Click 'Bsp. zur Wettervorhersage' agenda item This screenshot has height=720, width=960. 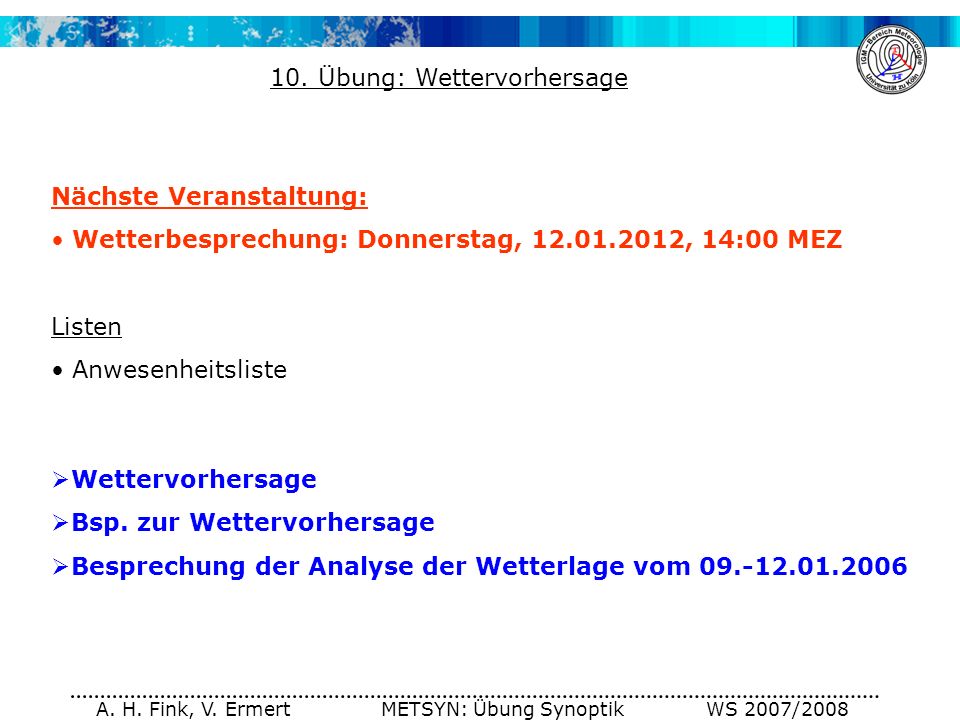point(253,523)
